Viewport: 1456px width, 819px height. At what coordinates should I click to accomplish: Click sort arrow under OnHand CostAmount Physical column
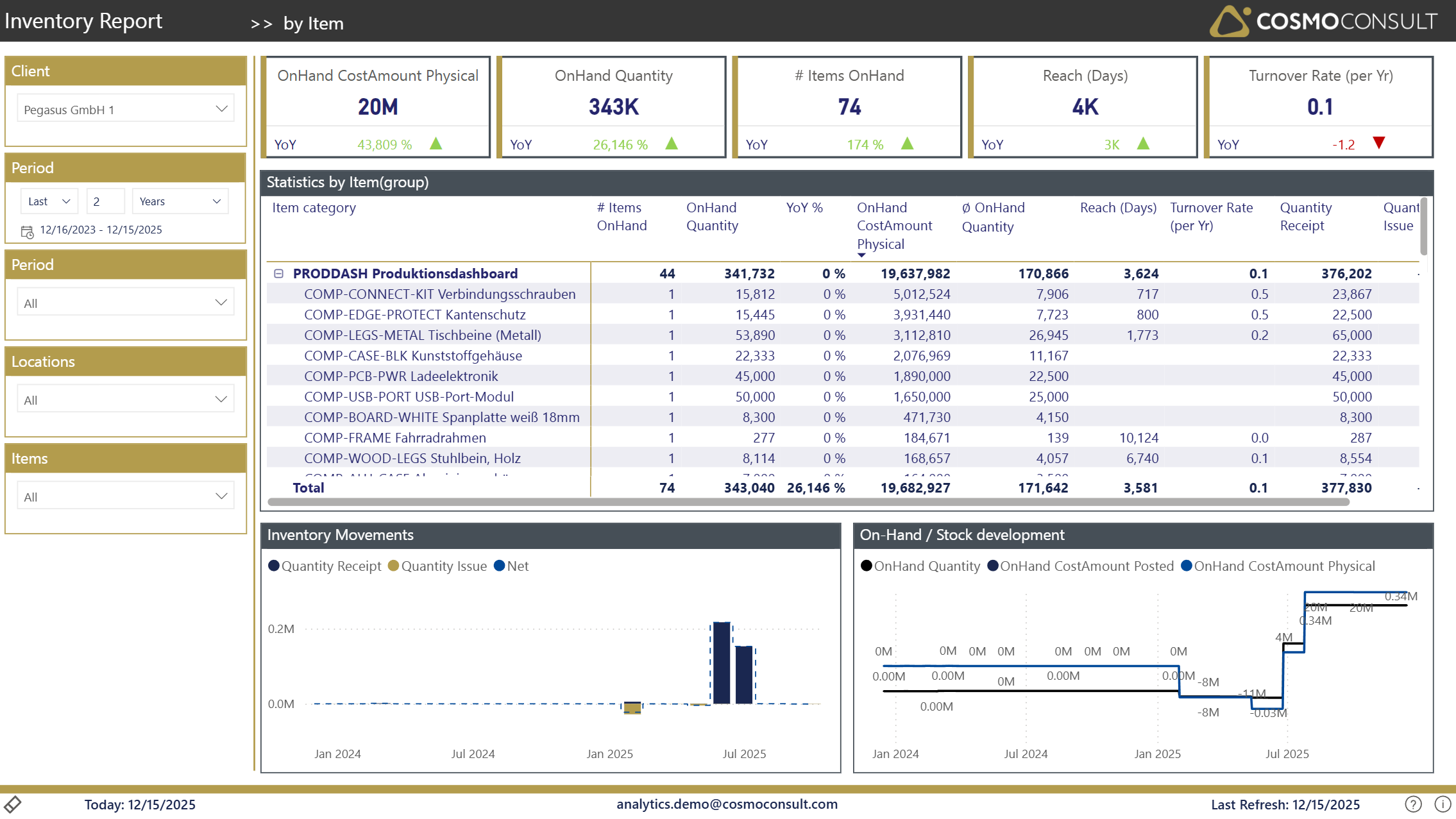pyautogui.click(x=861, y=255)
